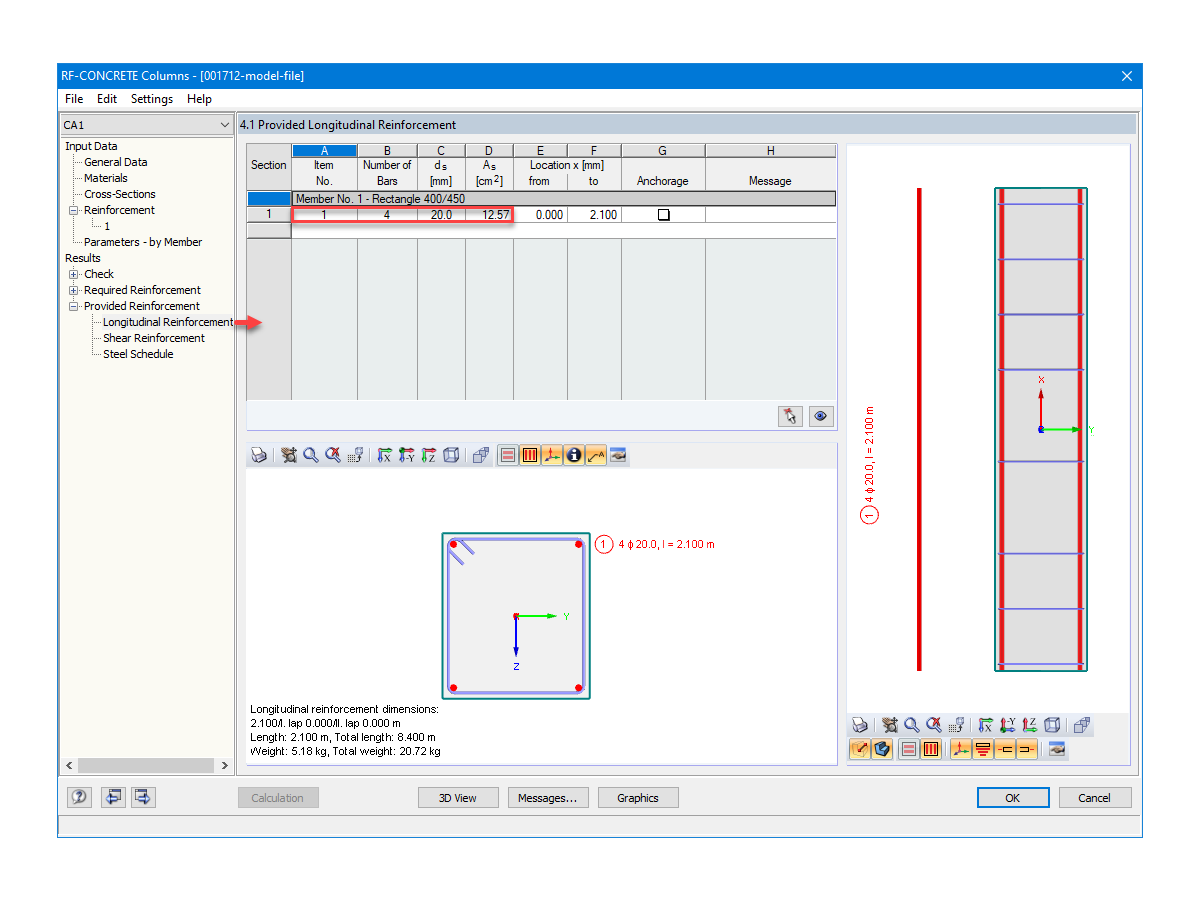The height and width of the screenshot is (900, 1200).
Task: Show view in -Y direction in the cross-section toolbar
Action: coord(407,455)
